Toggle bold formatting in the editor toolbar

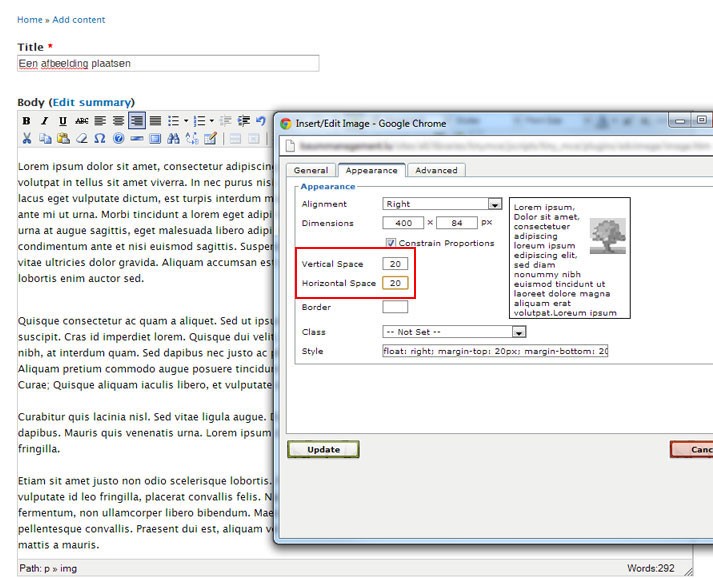point(27,121)
